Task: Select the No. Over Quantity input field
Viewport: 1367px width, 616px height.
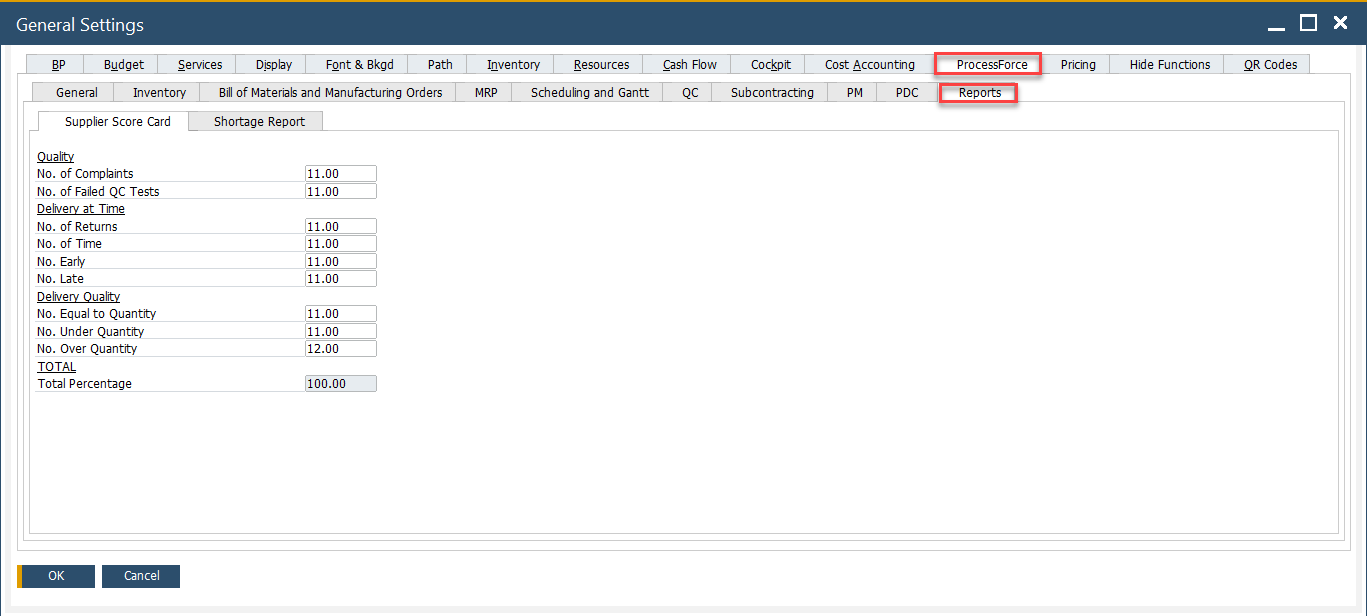Action: tap(340, 348)
